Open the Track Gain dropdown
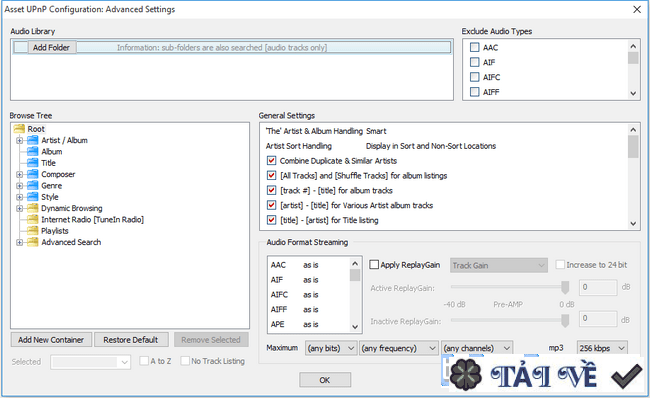 point(499,265)
